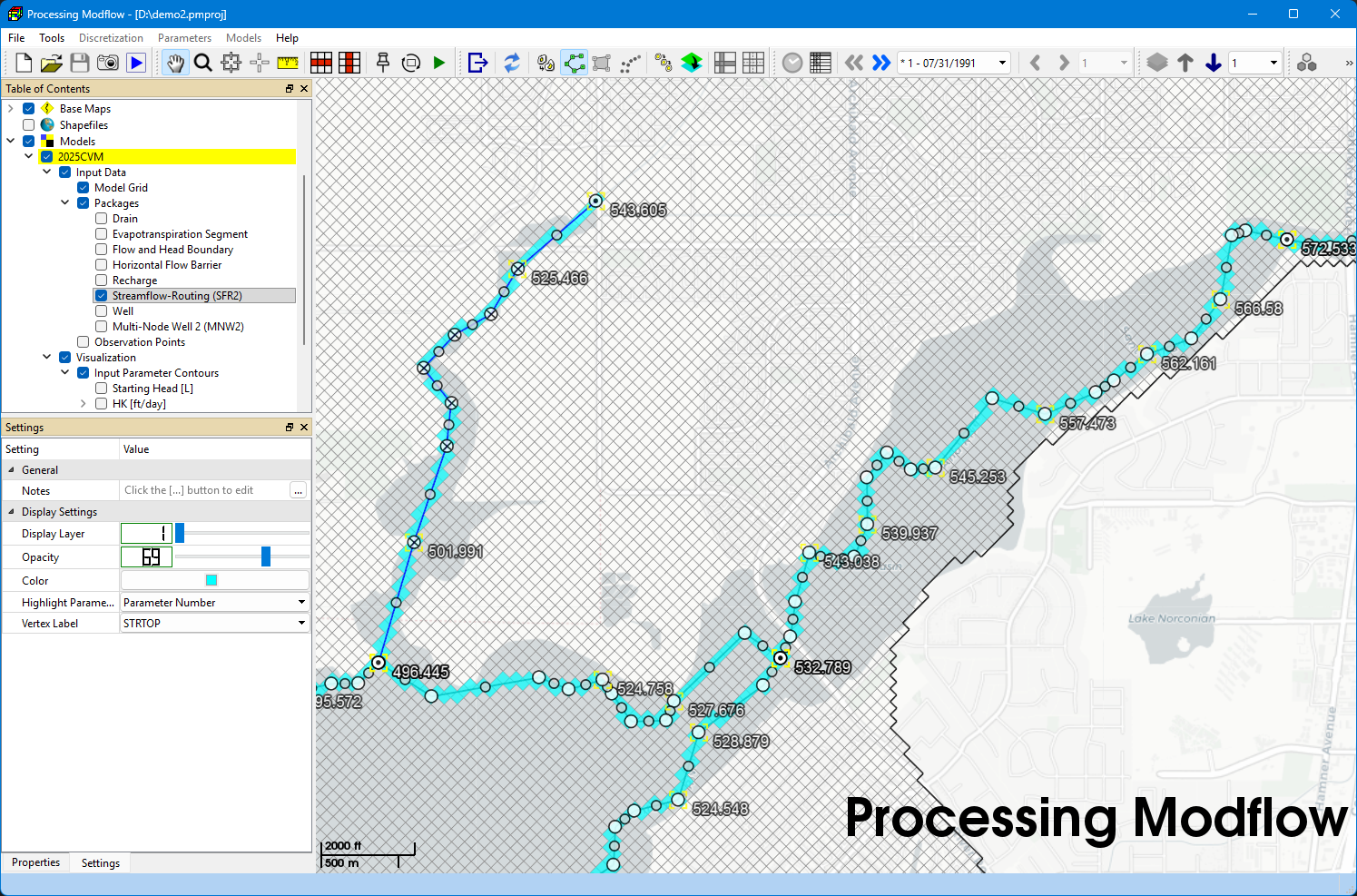Click the Opacity value field showing 69
This screenshot has height=896, width=1357.
pos(146,557)
